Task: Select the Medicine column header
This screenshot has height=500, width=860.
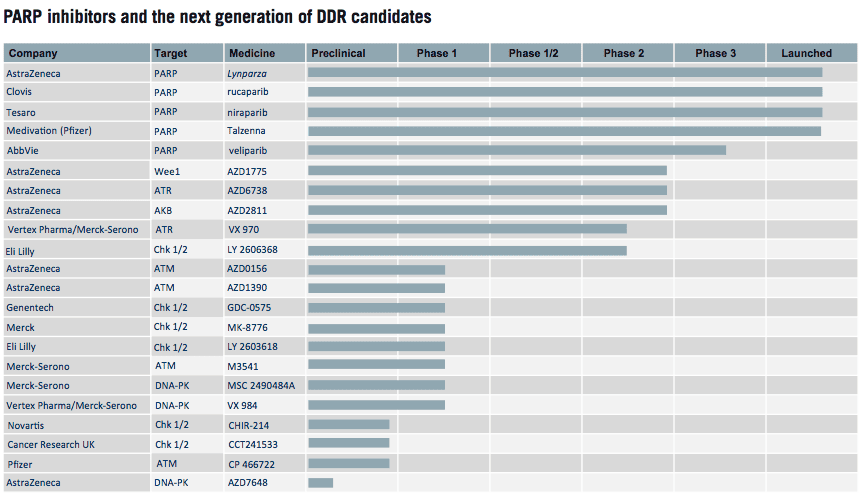Action: click(252, 53)
